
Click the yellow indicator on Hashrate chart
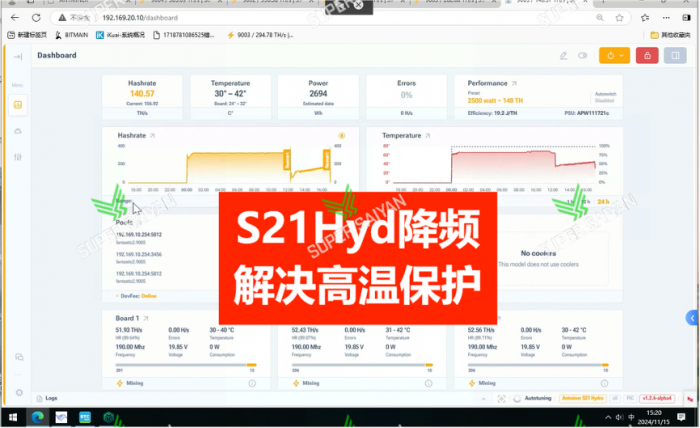click(x=342, y=136)
